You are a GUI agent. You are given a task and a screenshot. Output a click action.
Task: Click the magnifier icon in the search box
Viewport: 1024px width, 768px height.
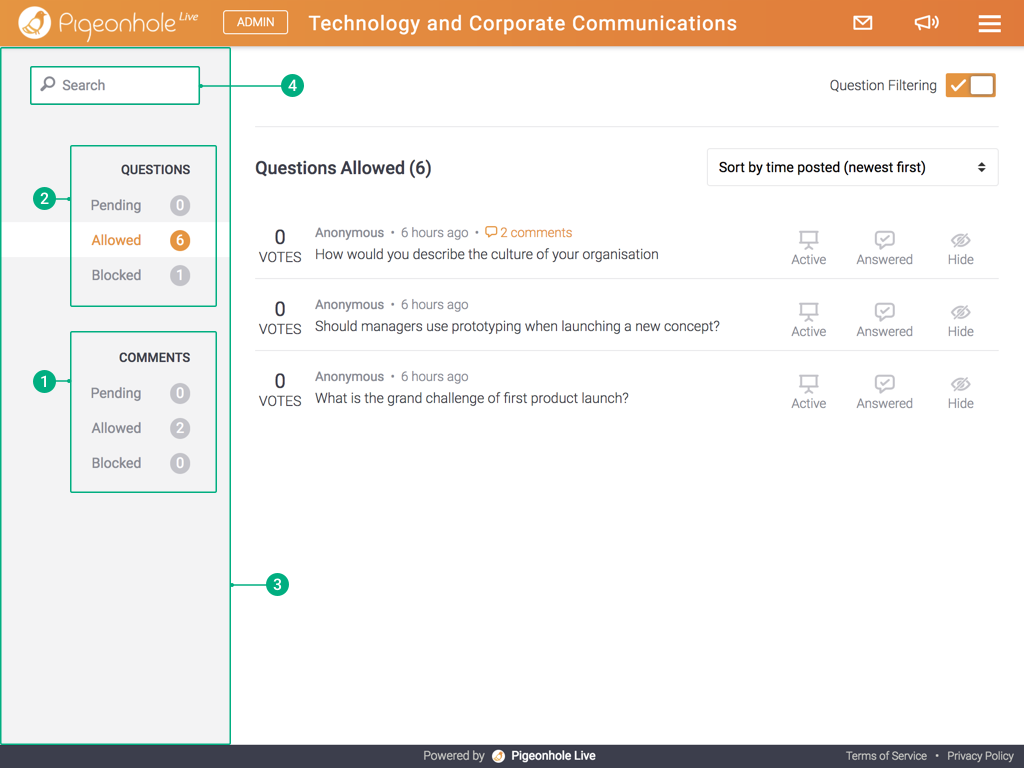[48, 85]
